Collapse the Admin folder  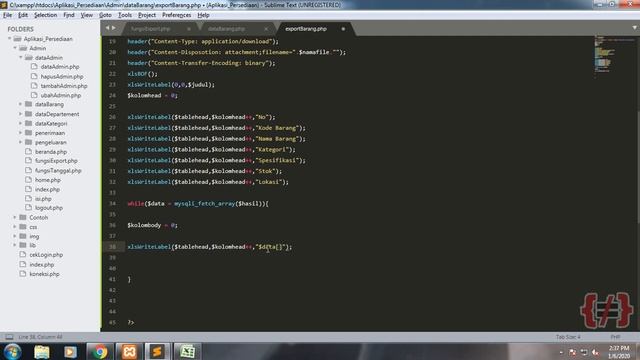point(15,48)
